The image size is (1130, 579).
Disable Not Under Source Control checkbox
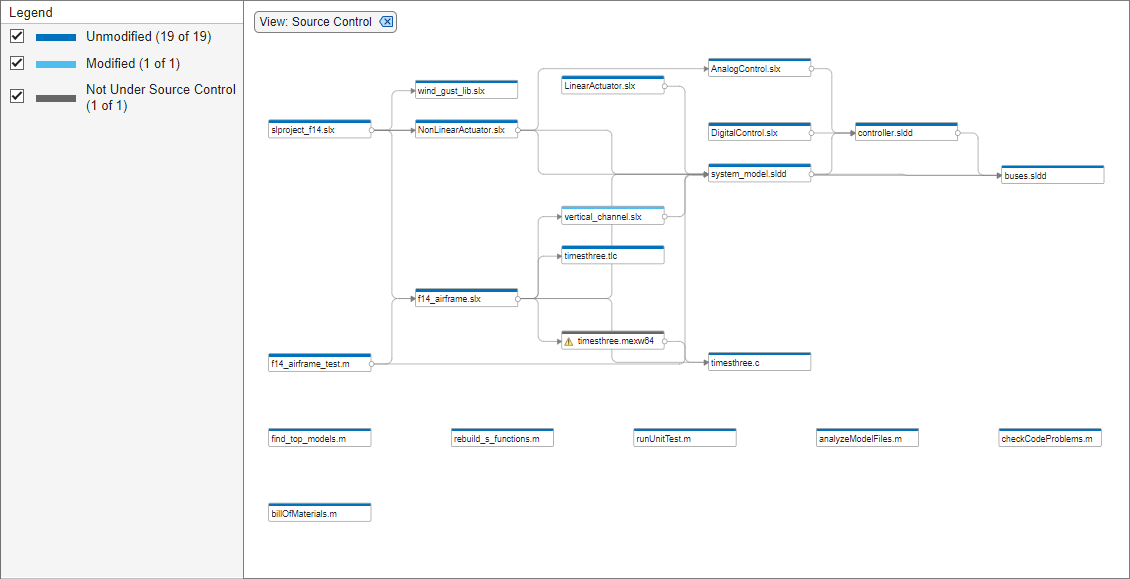pos(17,97)
